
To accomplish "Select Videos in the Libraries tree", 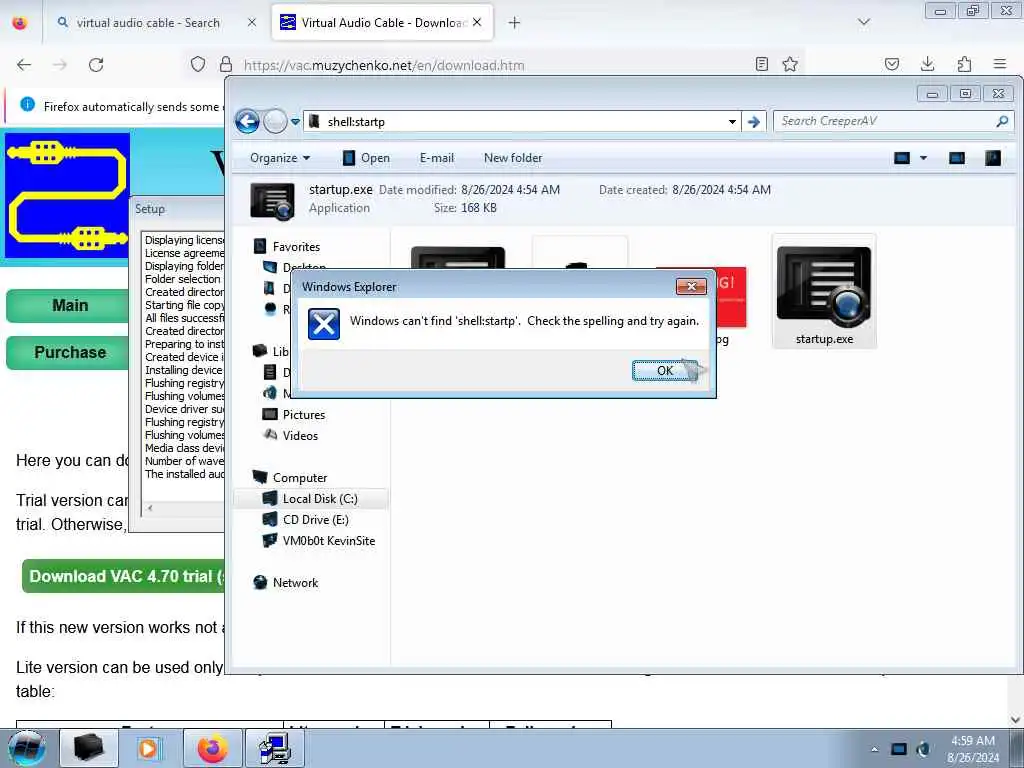I will click(x=290, y=436).
